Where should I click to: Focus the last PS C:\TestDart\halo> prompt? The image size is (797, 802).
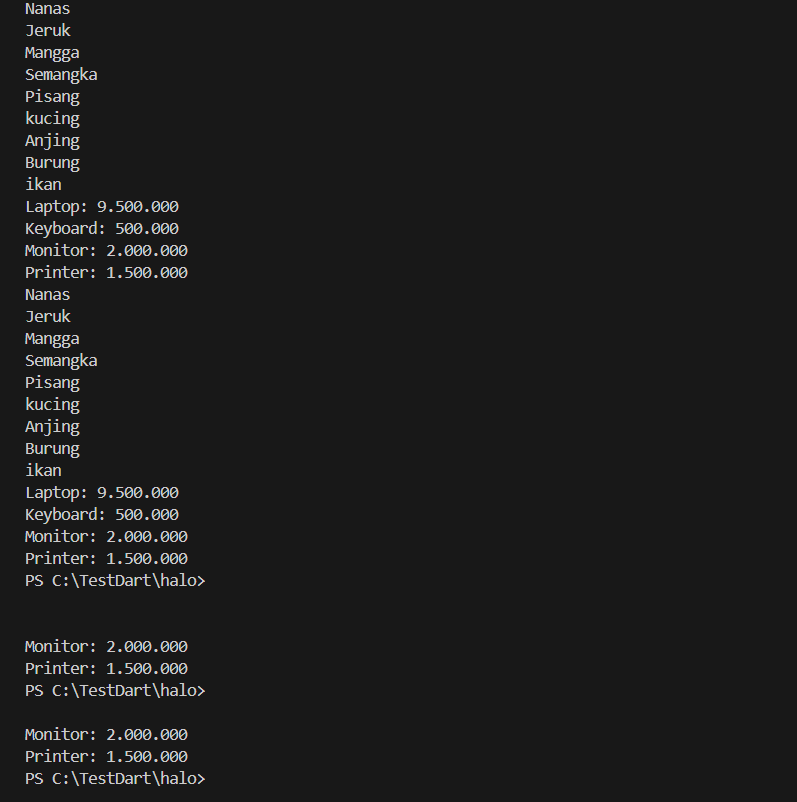[115, 779]
